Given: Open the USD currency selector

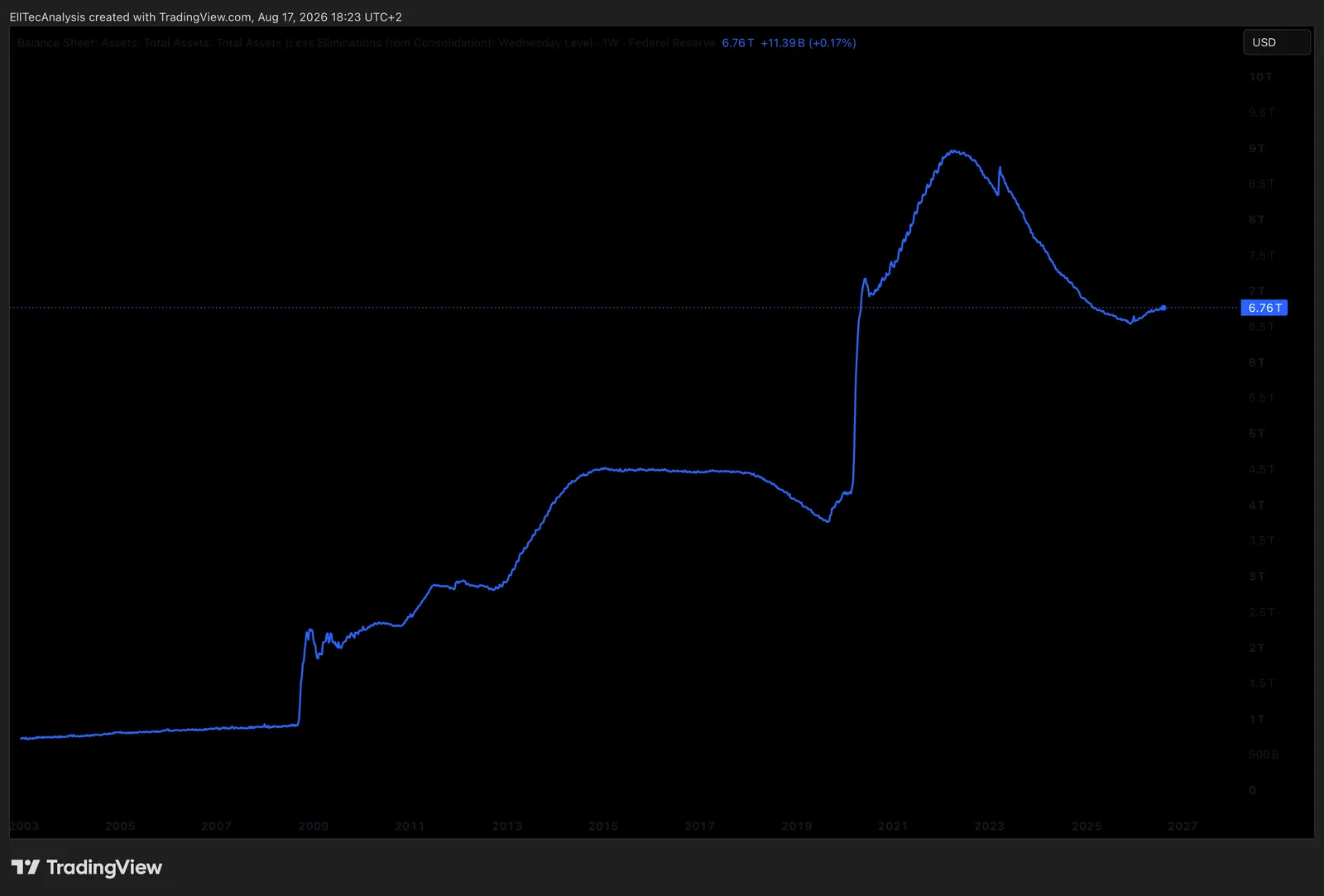Looking at the screenshot, I should pyautogui.click(x=1276, y=42).
